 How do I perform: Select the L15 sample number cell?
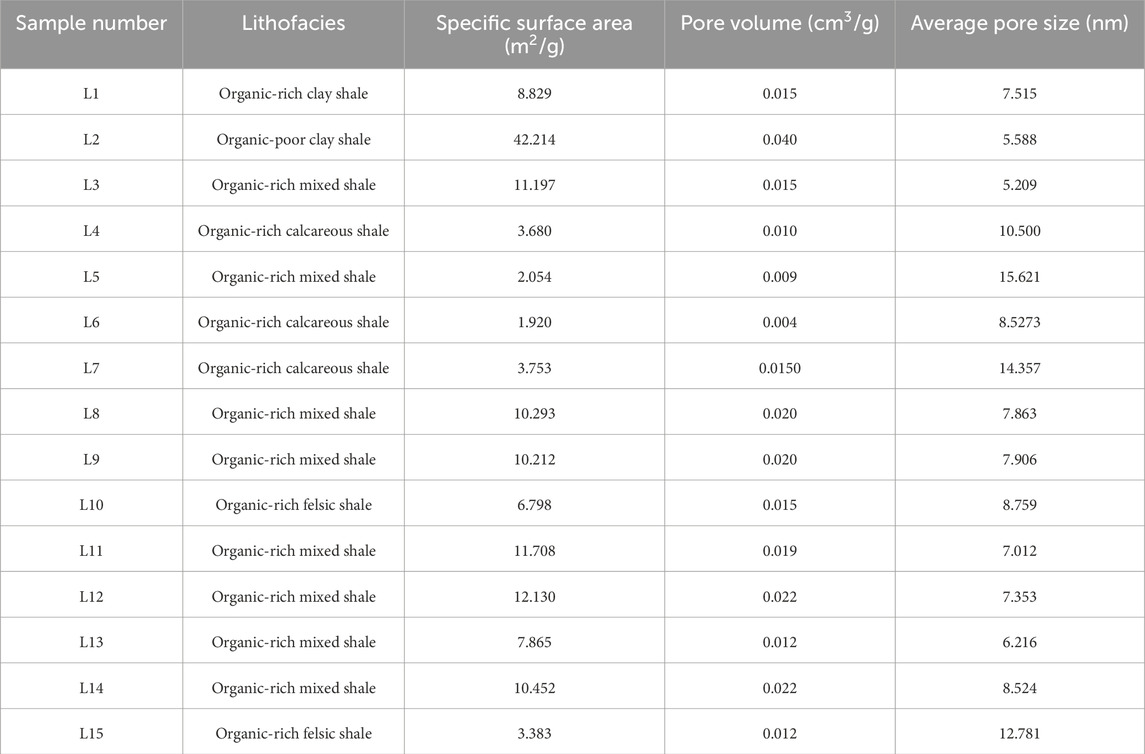click(91, 734)
